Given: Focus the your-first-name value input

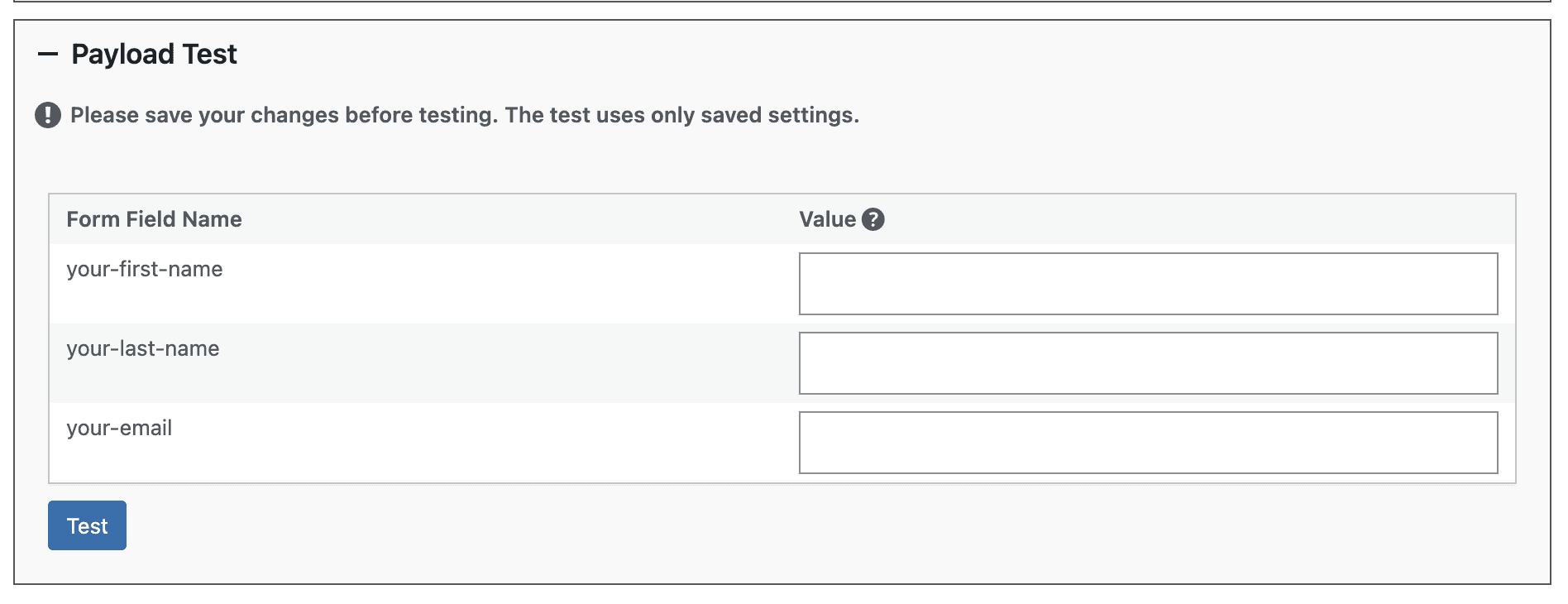Looking at the screenshot, I should pyautogui.click(x=1147, y=284).
